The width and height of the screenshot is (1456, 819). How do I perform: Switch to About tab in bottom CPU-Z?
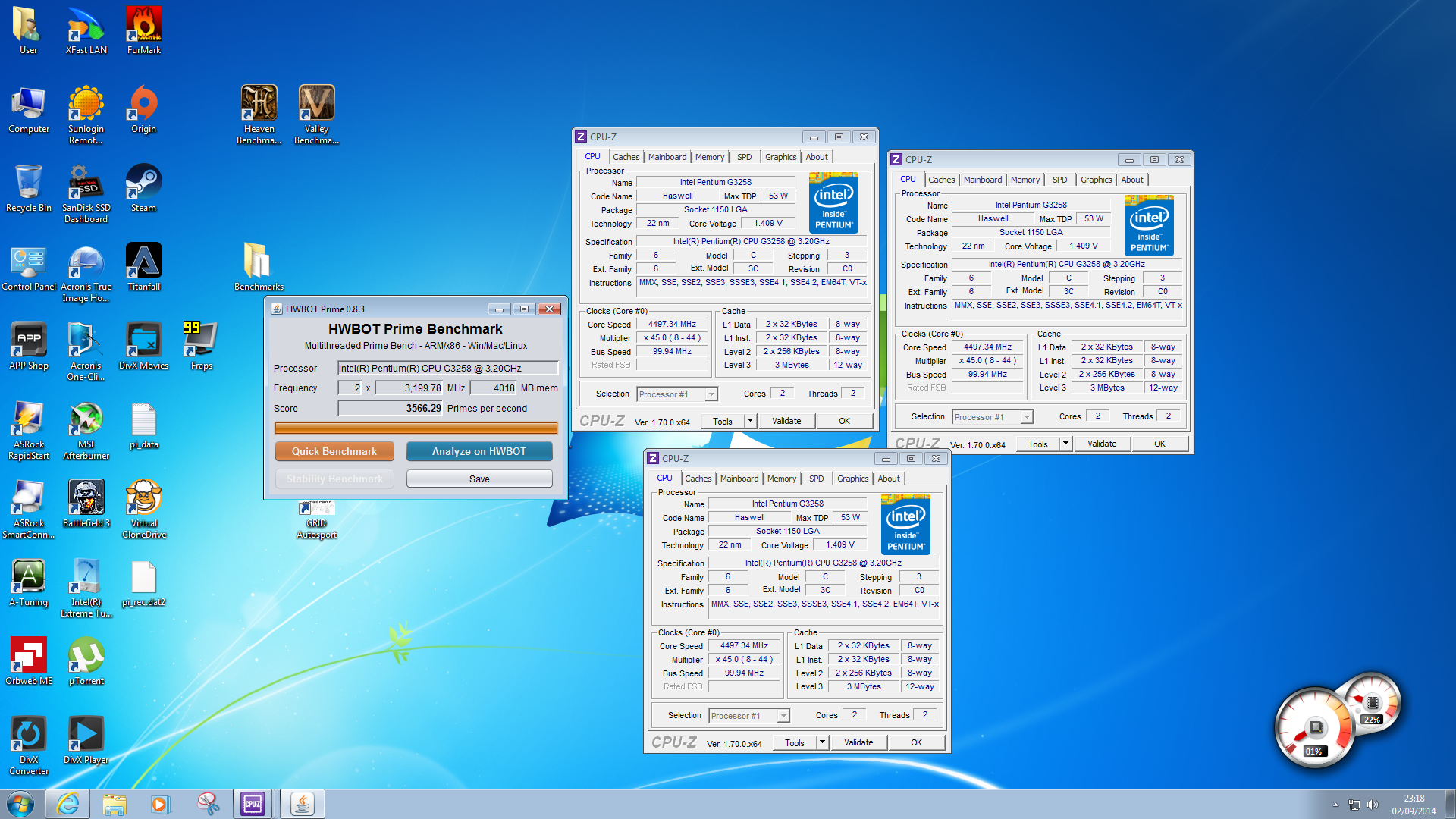(889, 479)
